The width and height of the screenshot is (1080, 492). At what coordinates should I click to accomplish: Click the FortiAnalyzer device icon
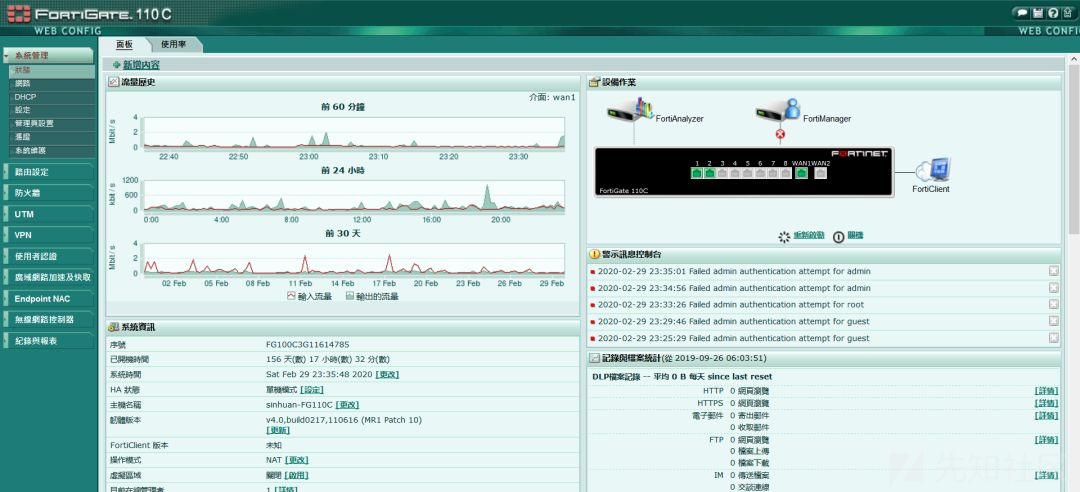coord(628,110)
